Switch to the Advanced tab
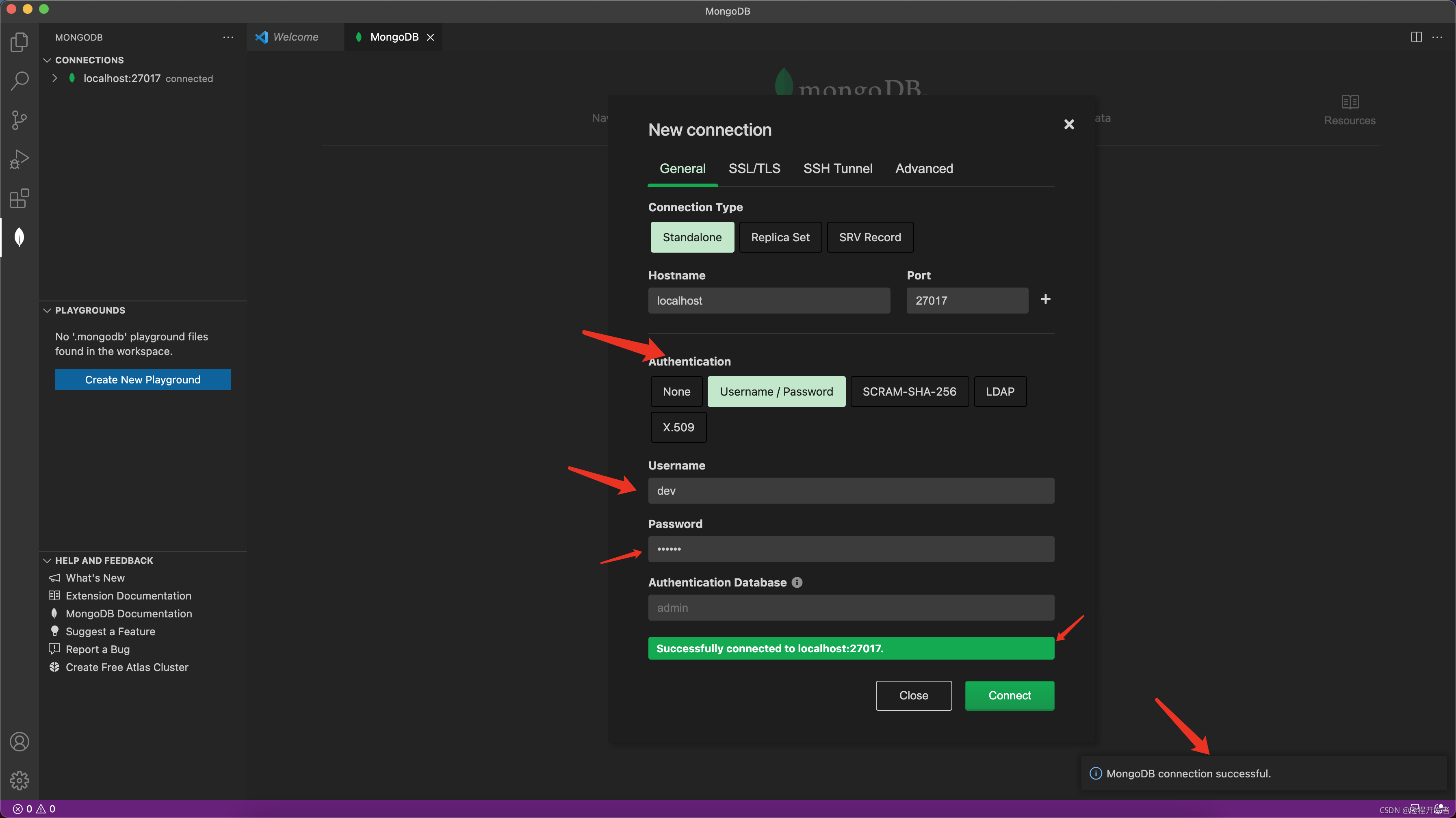Screen dimensions: 1456x818 tap(923, 168)
